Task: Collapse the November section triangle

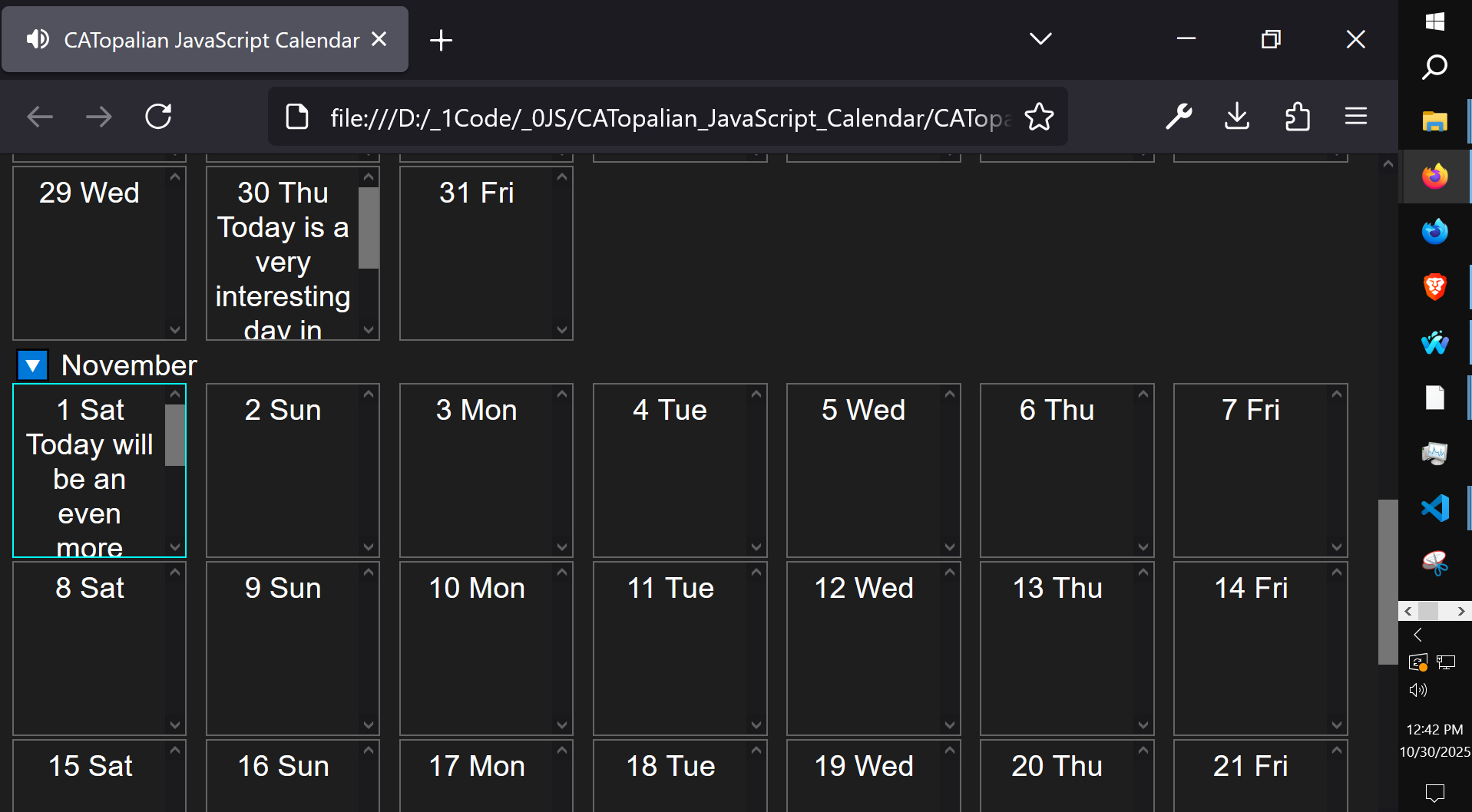Action: (31, 365)
